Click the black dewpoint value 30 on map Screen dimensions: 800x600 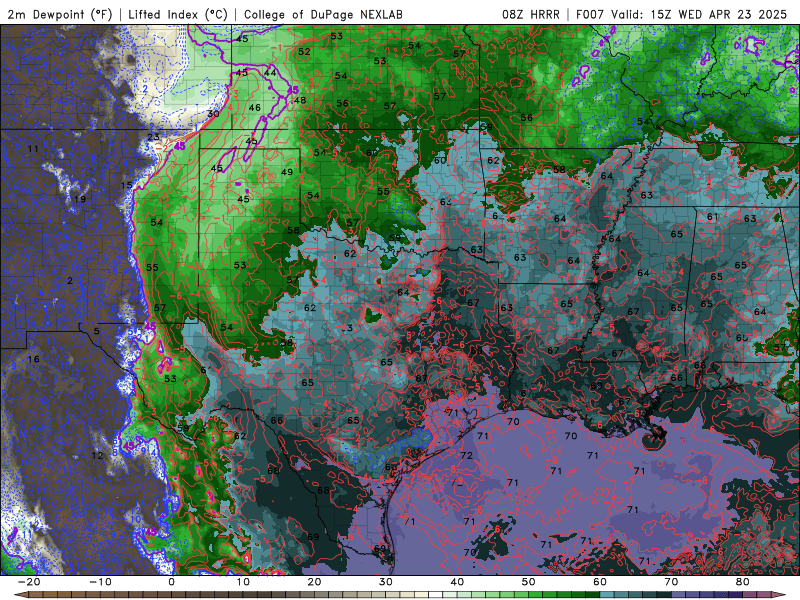(x=213, y=114)
